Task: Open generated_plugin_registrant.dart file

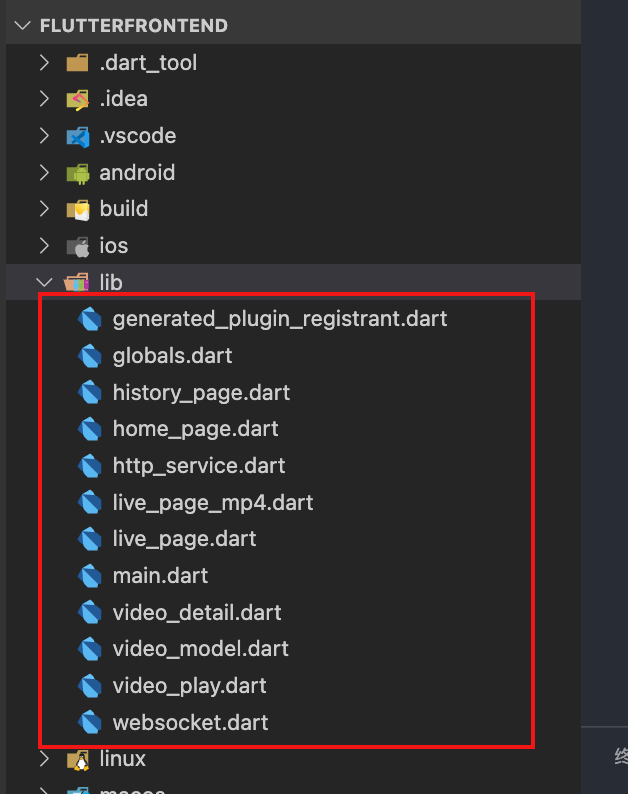Action: coord(280,320)
